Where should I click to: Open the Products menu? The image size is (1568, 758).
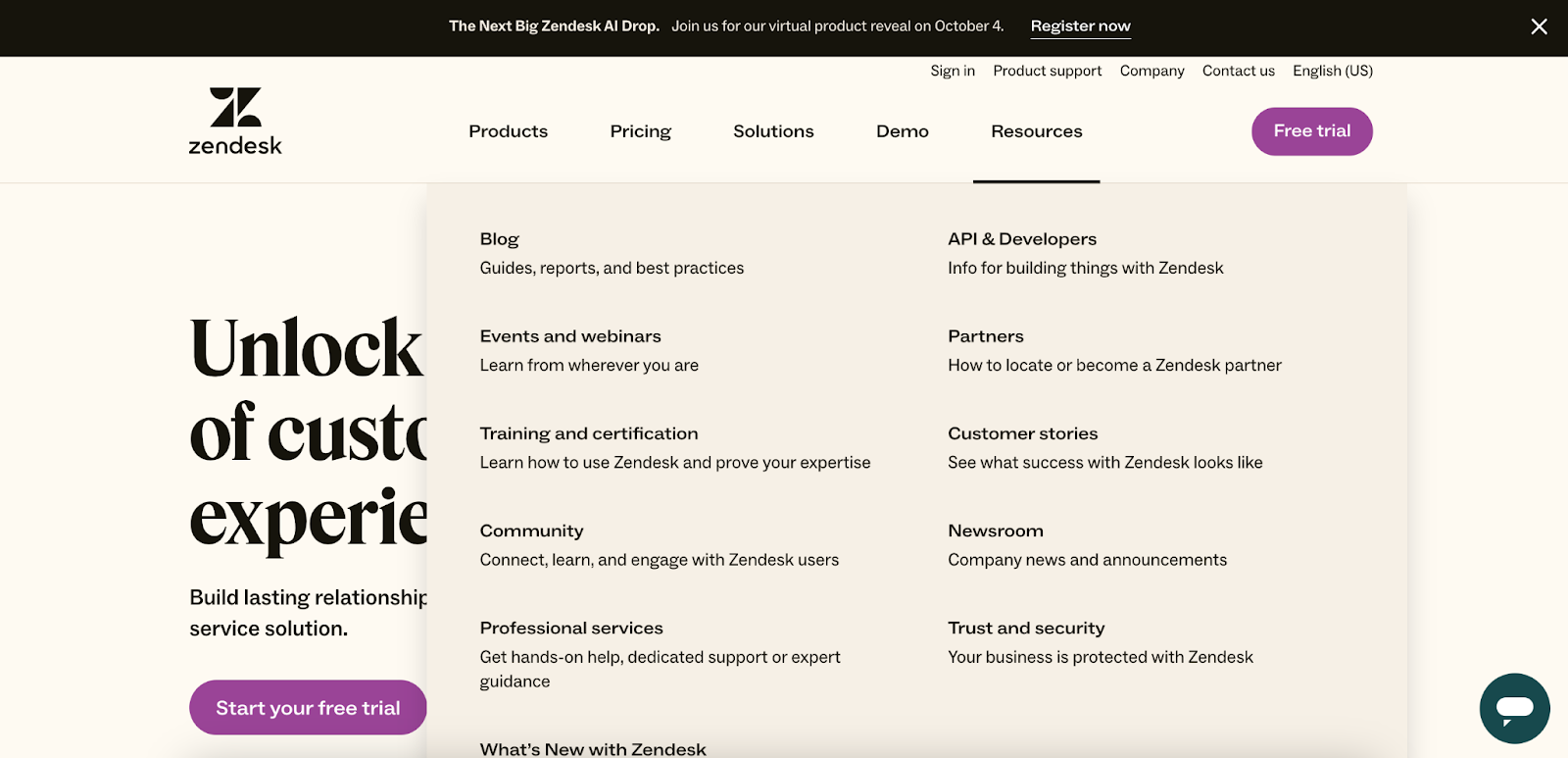[x=509, y=131]
